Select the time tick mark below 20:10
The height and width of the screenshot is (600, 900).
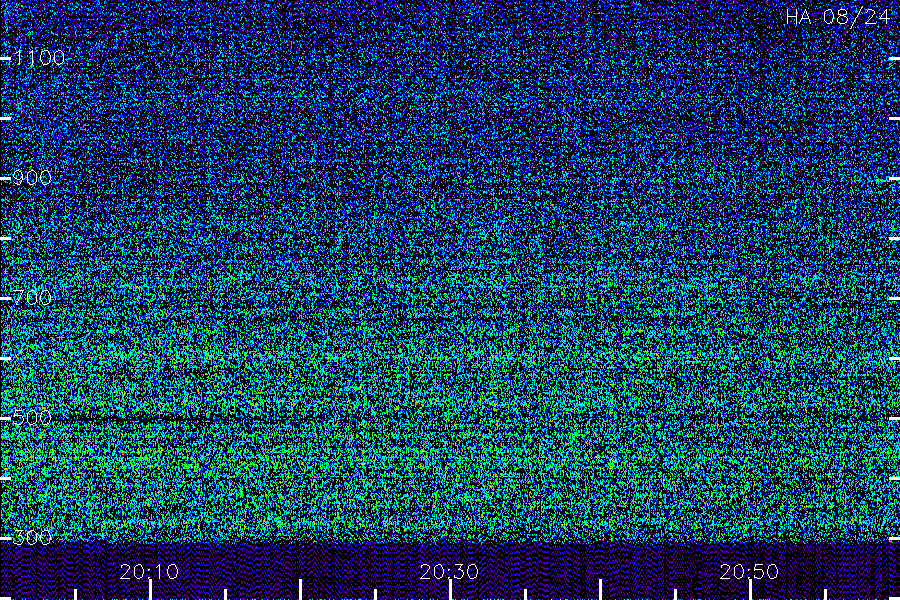pyautogui.click(x=150, y=590)
